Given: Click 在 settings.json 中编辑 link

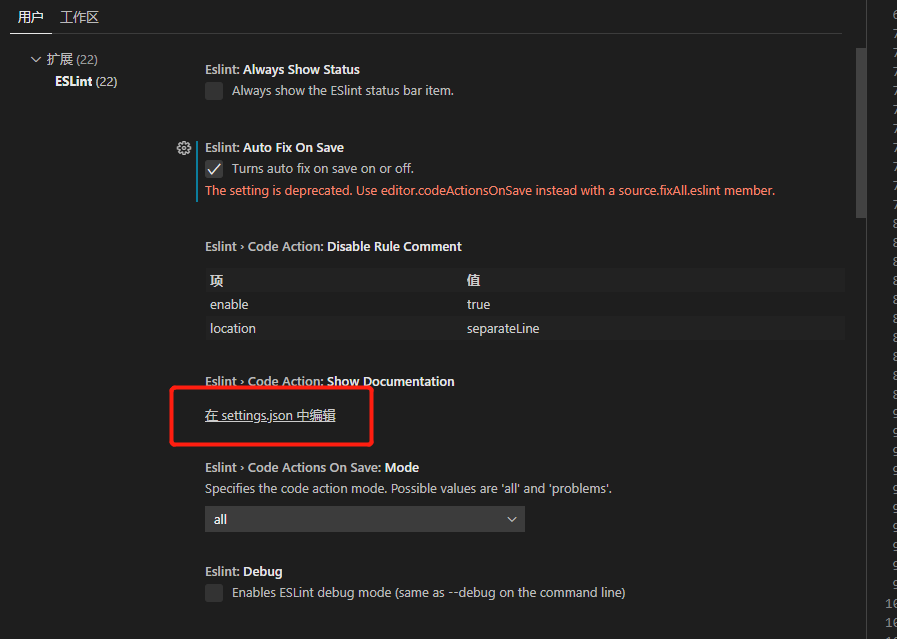Looking at the screenshot, I should point(270,415).
